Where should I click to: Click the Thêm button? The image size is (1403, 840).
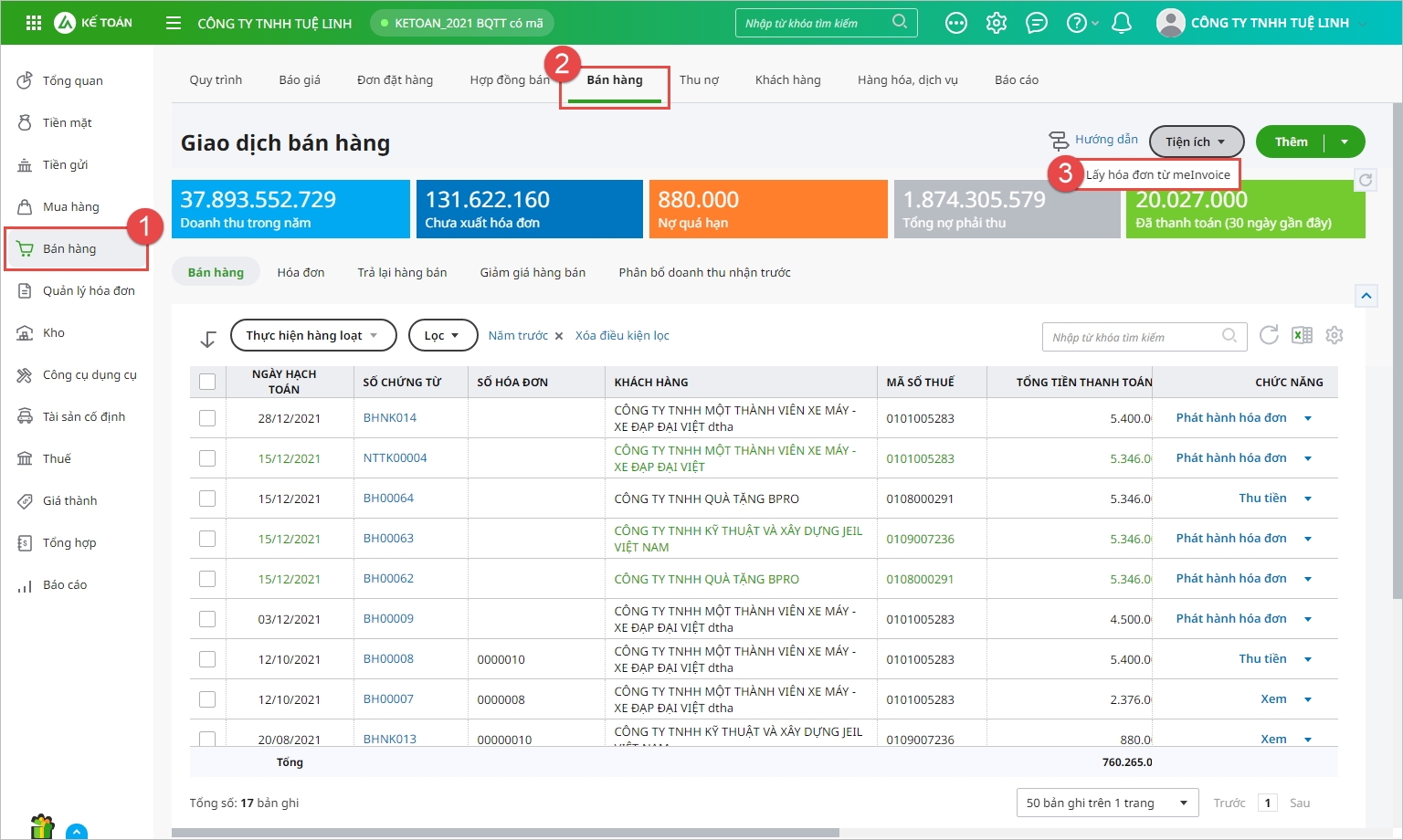[x=1291, y=142]
